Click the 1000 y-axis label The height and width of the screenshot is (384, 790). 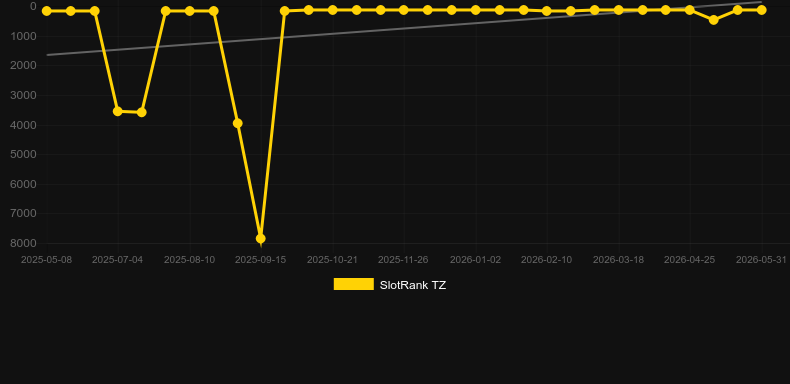pos(24,36)
